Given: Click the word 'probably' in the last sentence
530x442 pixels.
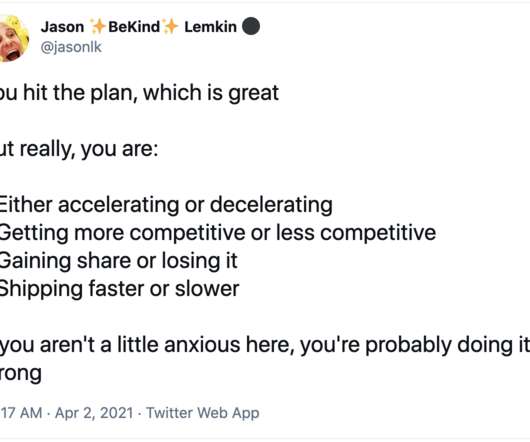Looking at the screenshot, I should click(x=408, y=346).
